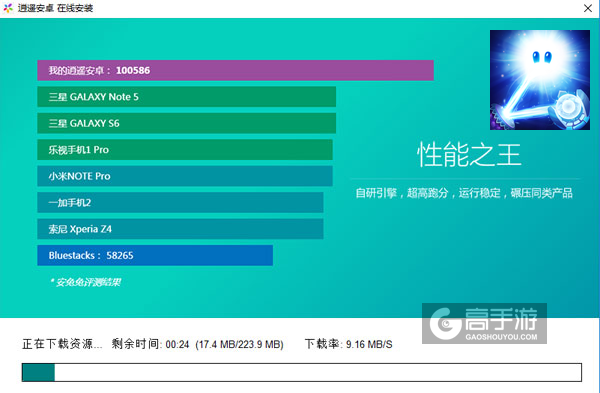Screen dimensions: 600x393
Task: Click the remaining time 00:24 value
Action: click(x=178, y=345)
